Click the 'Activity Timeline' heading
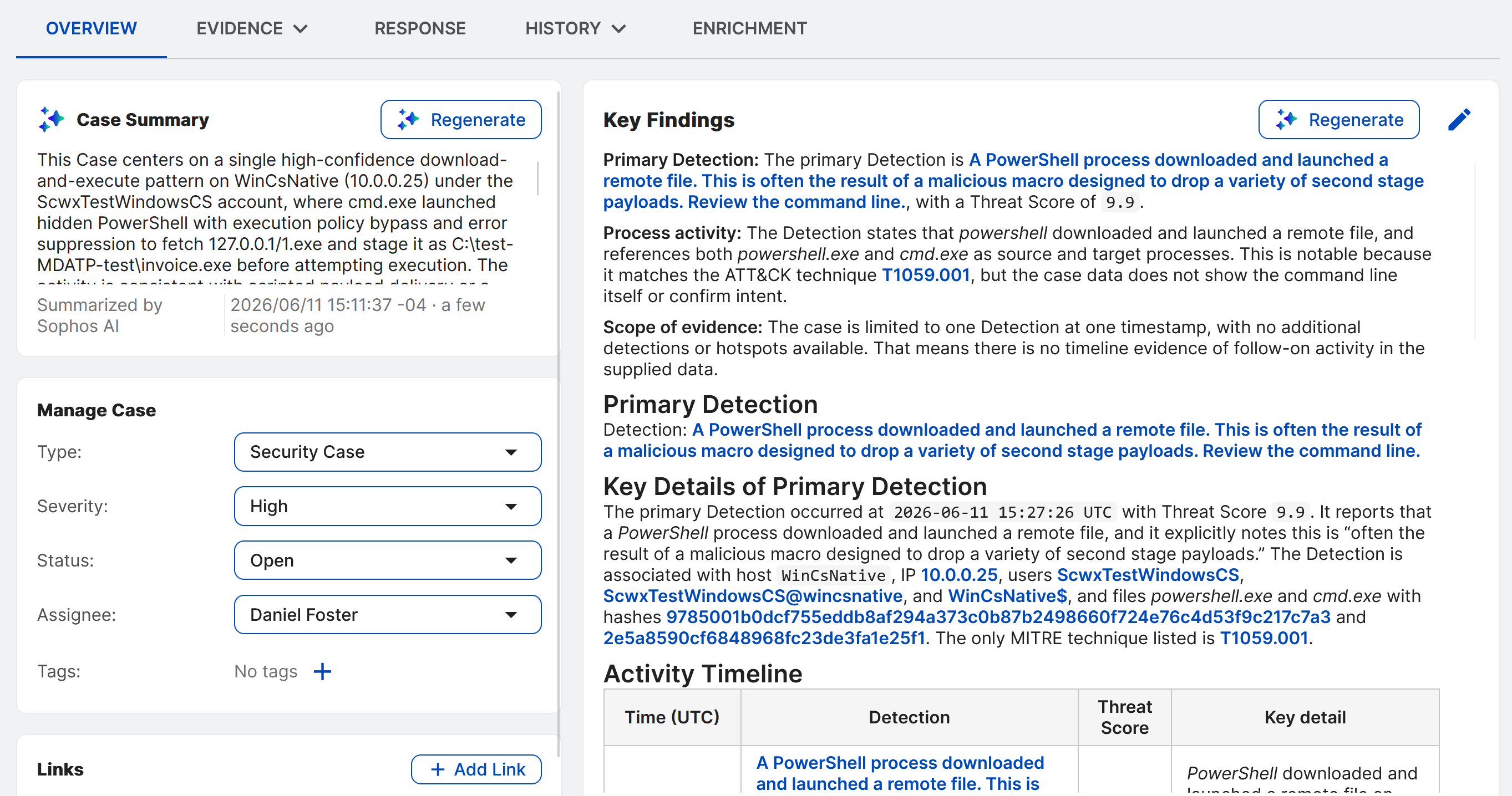The width and height of the screenshot is (1512, 796). pos(703,673)
